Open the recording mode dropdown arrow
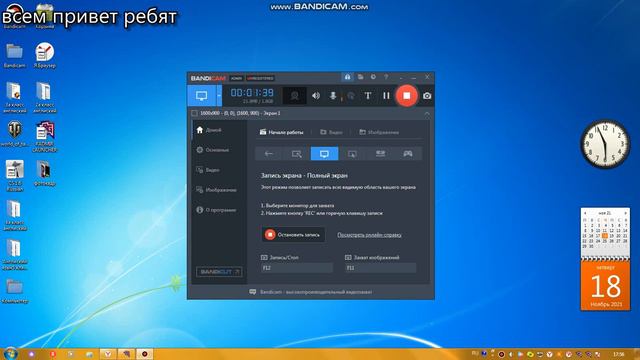The image size is (640, 360). (219, 96)
